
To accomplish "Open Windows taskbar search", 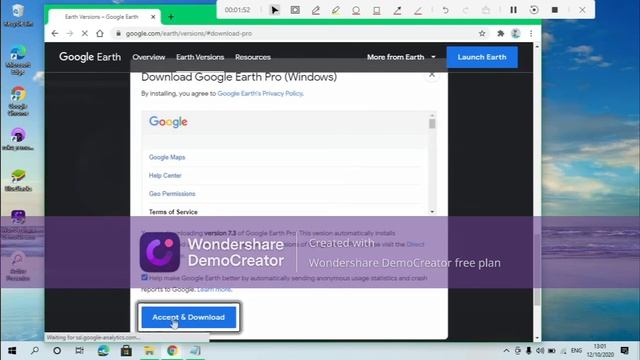I will pyautogui.click(x=35, y=351).
